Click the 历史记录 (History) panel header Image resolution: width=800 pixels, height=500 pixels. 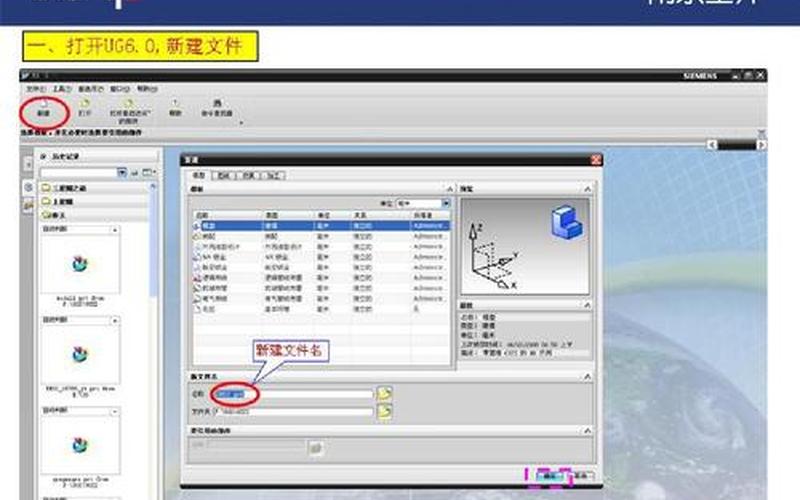97,156
